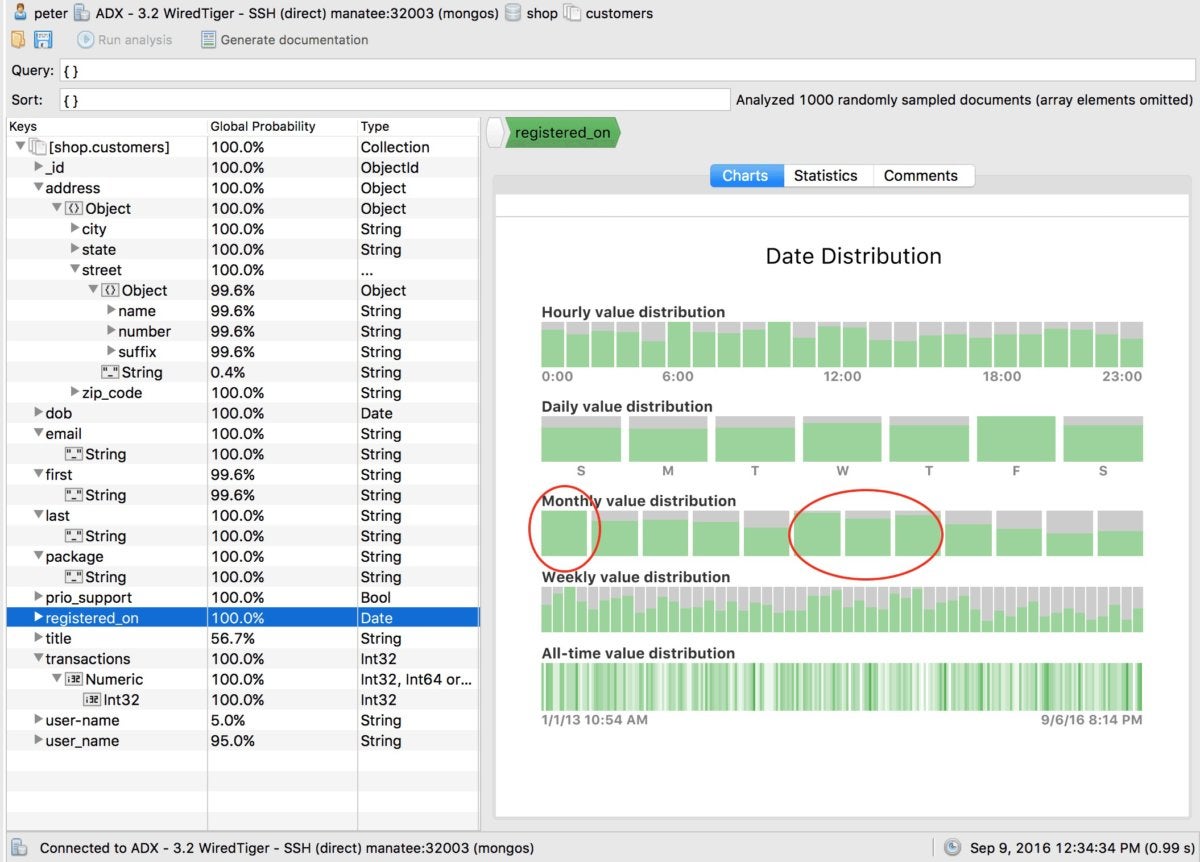
Task: Click the number key under street
Action: [144, 331]
